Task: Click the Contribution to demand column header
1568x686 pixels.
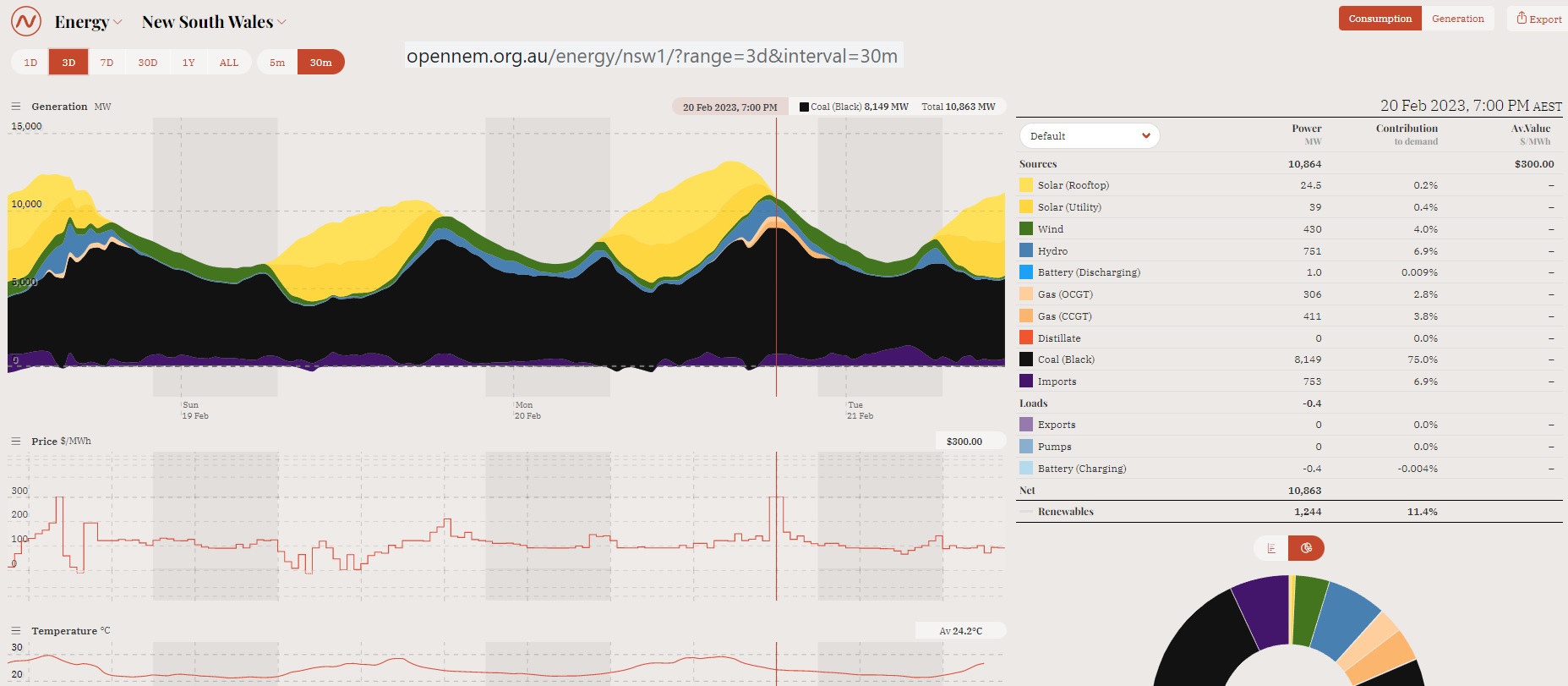Action: pos(1407,134)
